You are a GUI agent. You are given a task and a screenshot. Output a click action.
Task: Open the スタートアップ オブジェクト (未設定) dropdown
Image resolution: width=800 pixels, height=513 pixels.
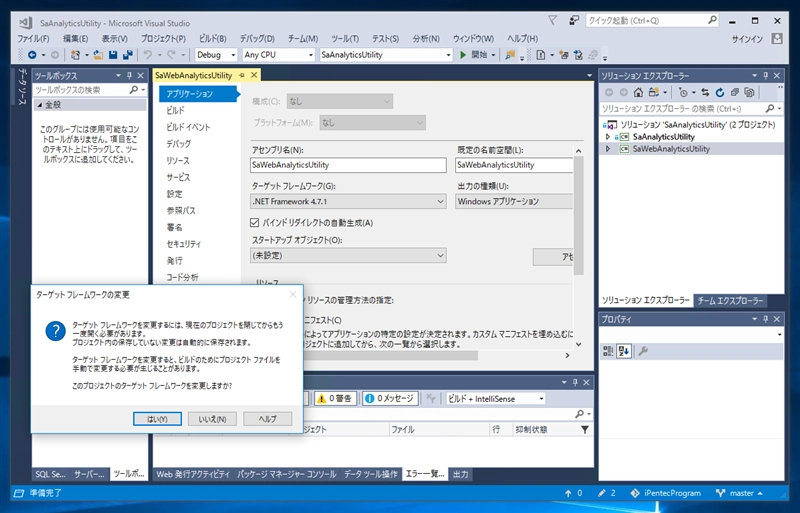click(x=348, y=255)
